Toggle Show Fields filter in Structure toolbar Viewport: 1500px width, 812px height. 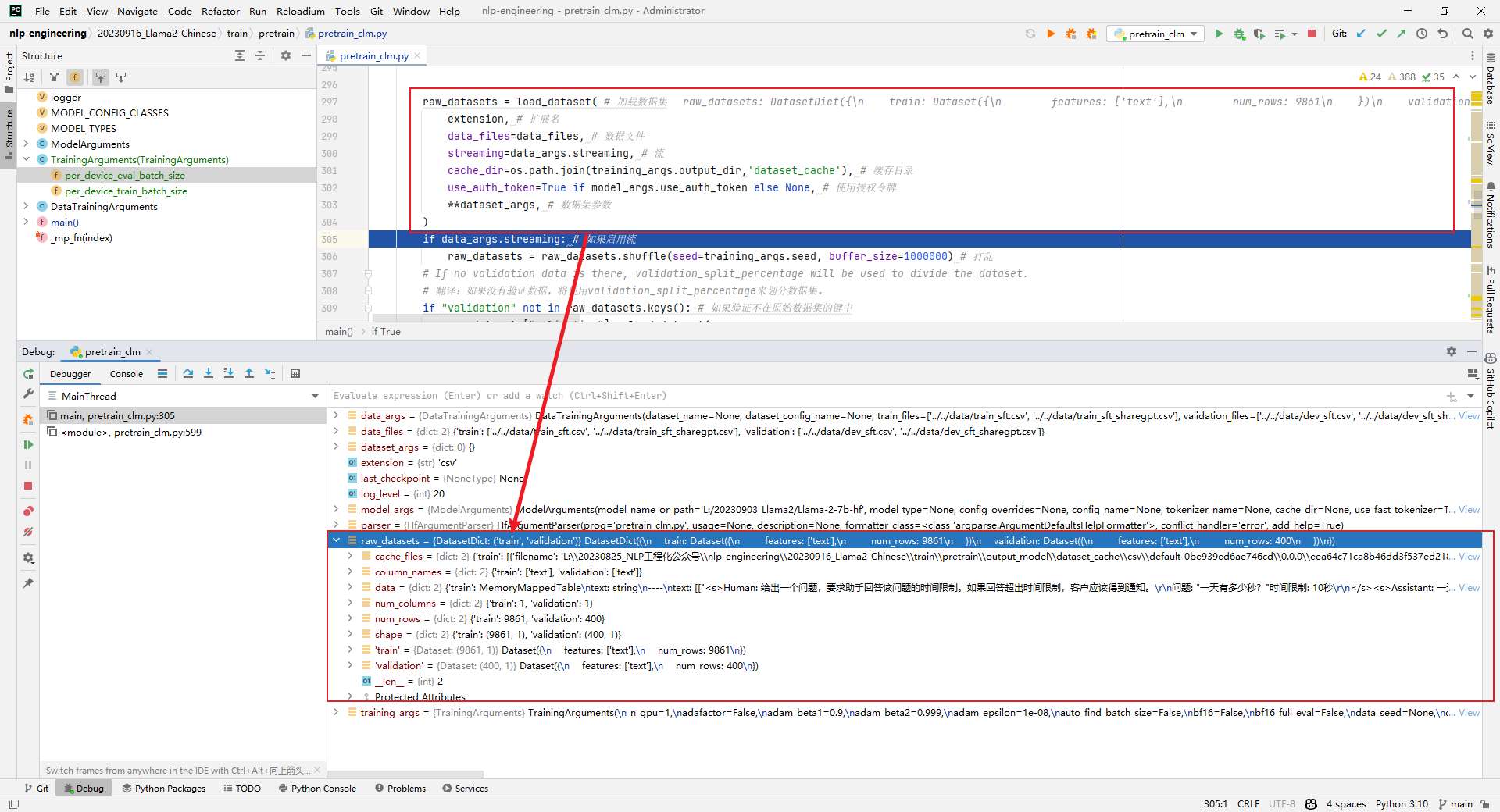[x=75, y=77]
